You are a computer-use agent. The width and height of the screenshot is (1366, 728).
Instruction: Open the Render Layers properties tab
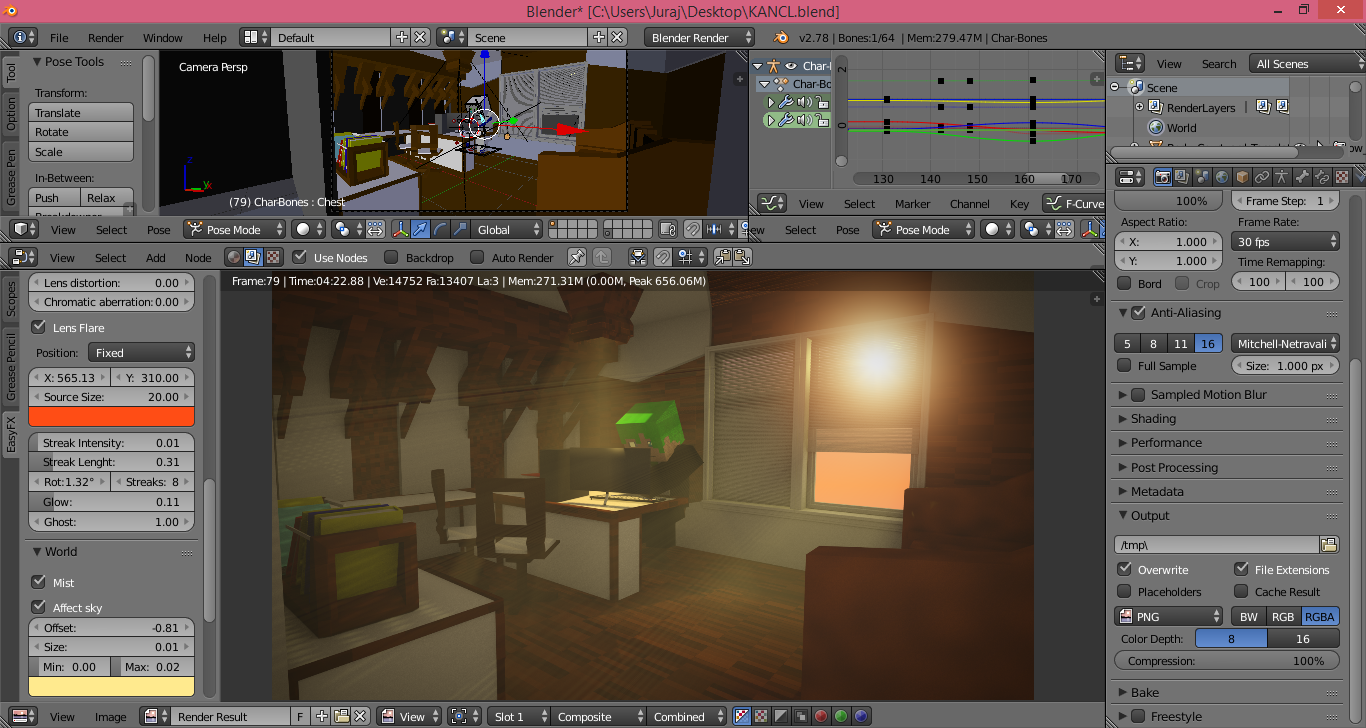point(1181,177)
